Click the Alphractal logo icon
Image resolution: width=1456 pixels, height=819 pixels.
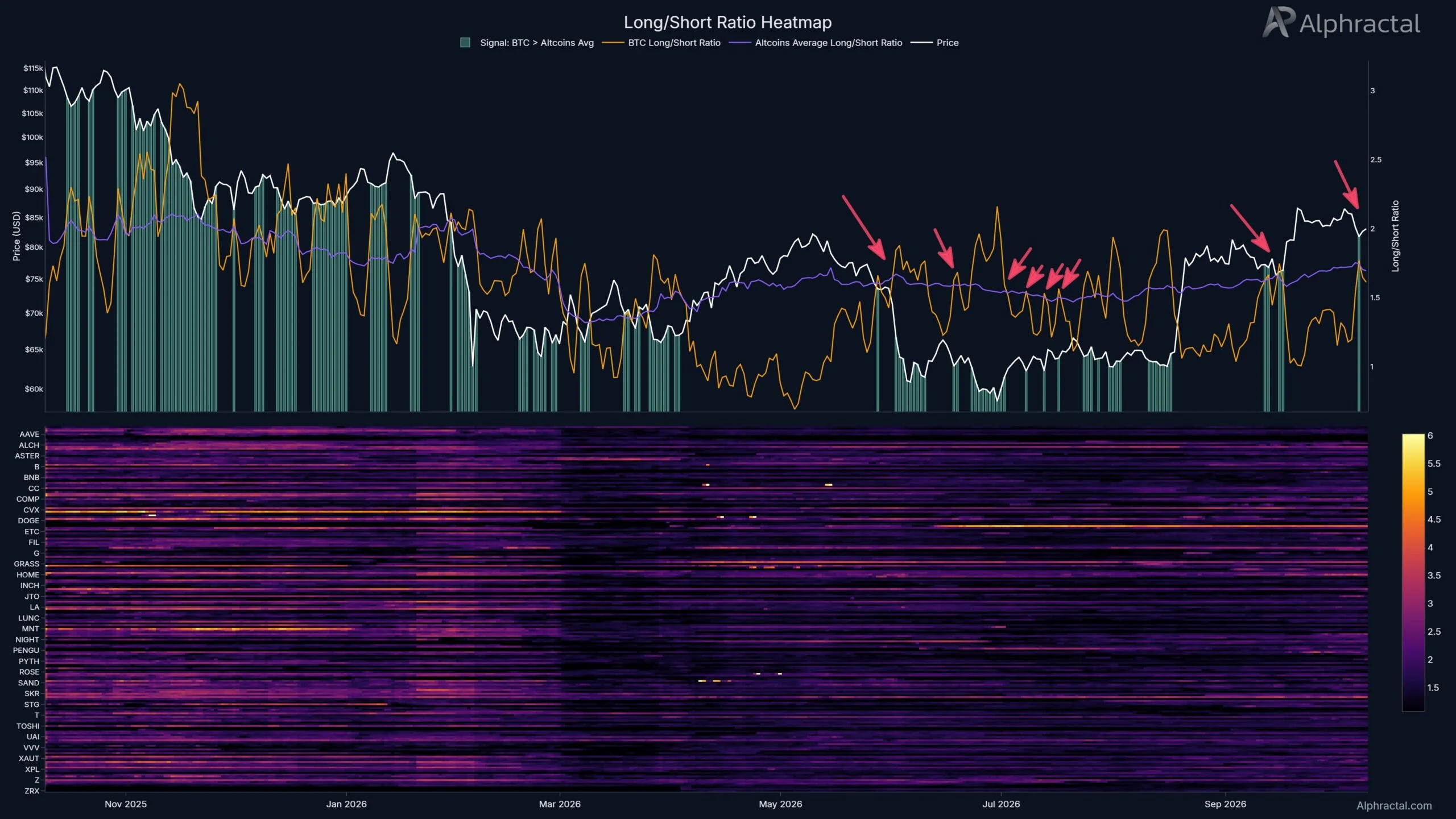coord(1278,22)
